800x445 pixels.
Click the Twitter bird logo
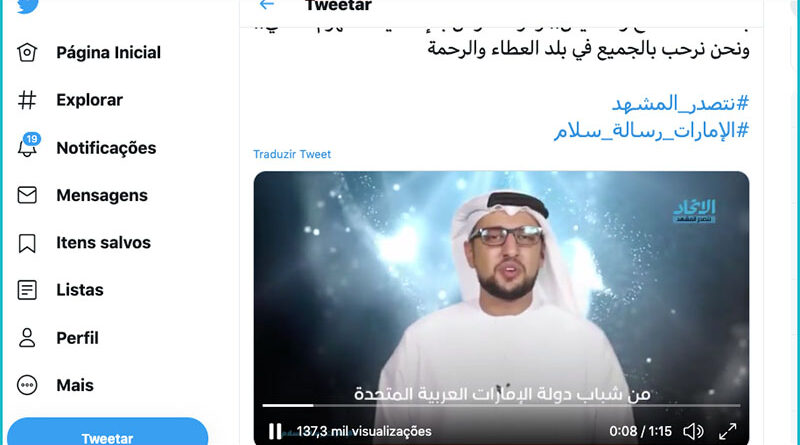click(27, 6)
